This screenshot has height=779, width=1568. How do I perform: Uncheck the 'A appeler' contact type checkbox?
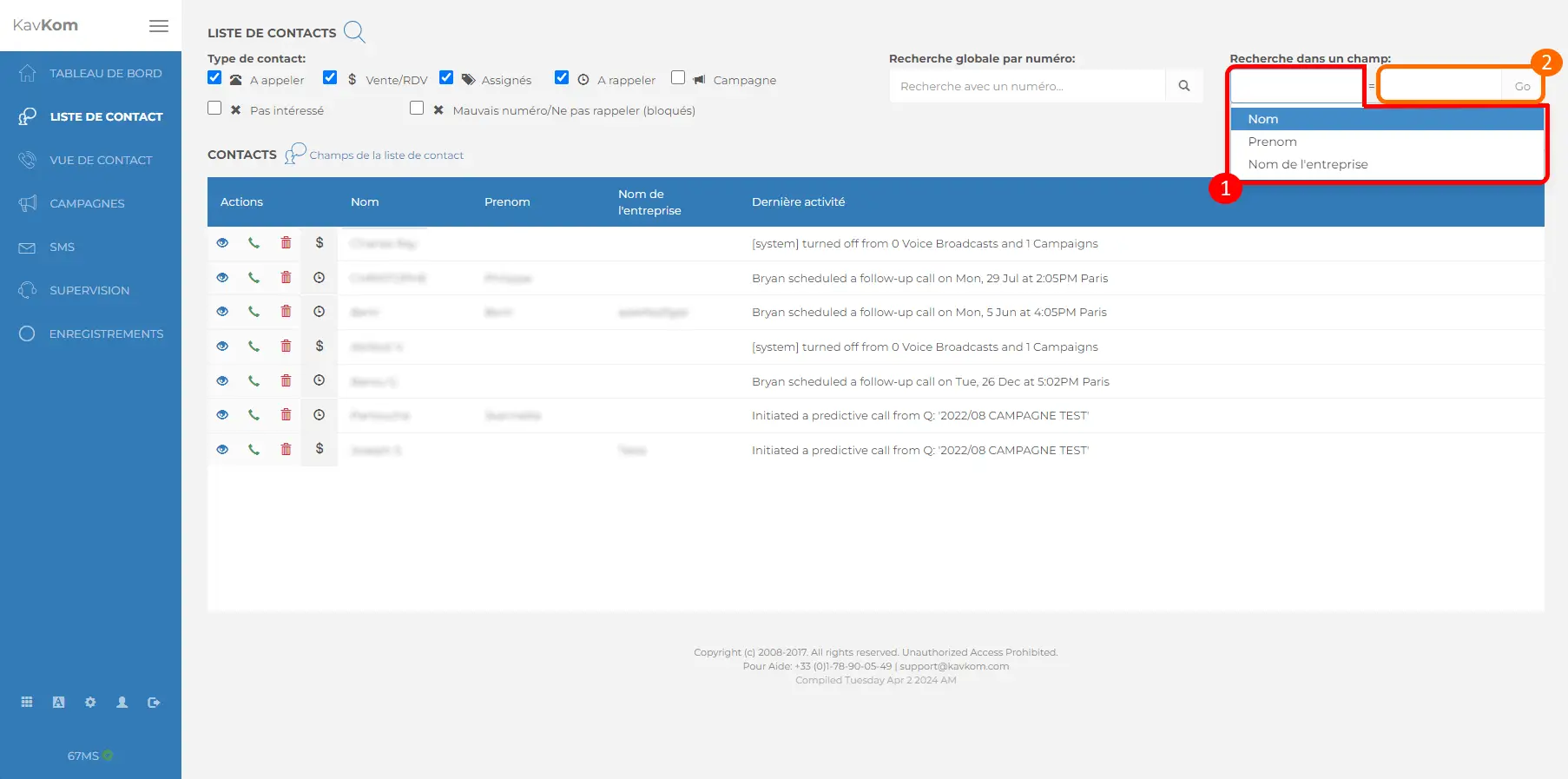point(214,78)
